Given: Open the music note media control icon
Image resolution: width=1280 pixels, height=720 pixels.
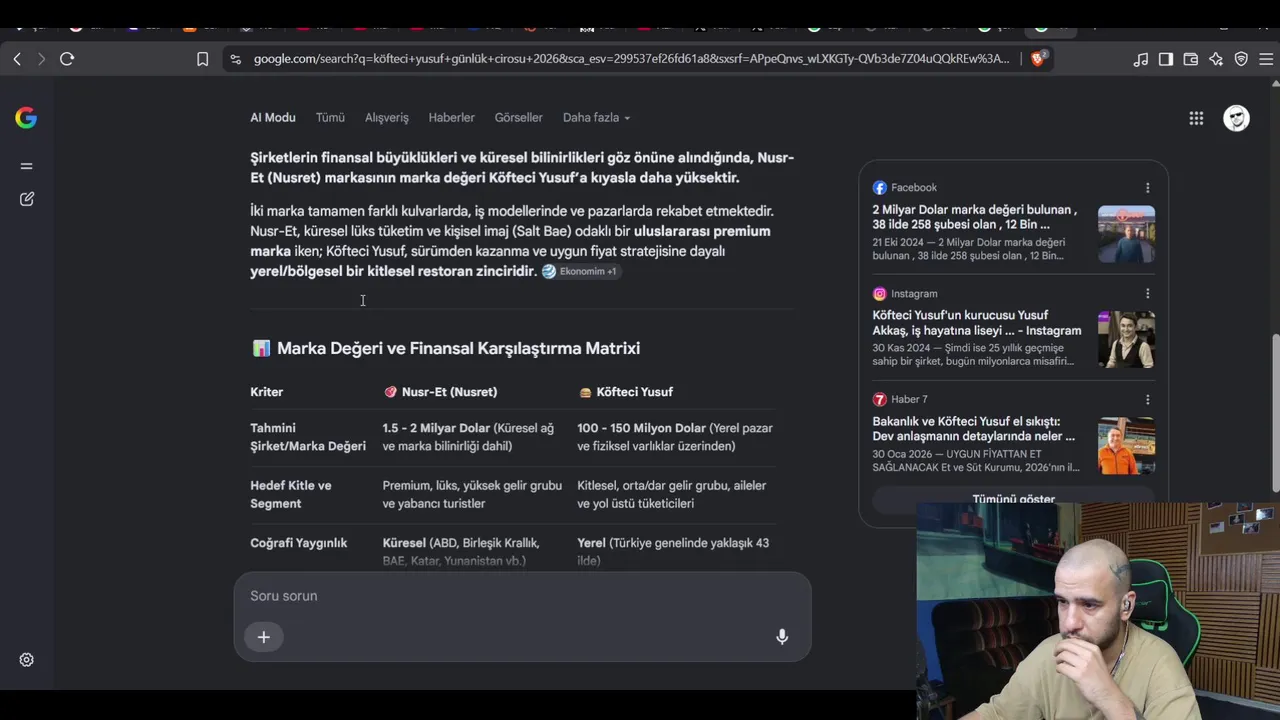Looking at the screenshot, I should 1141,59.
